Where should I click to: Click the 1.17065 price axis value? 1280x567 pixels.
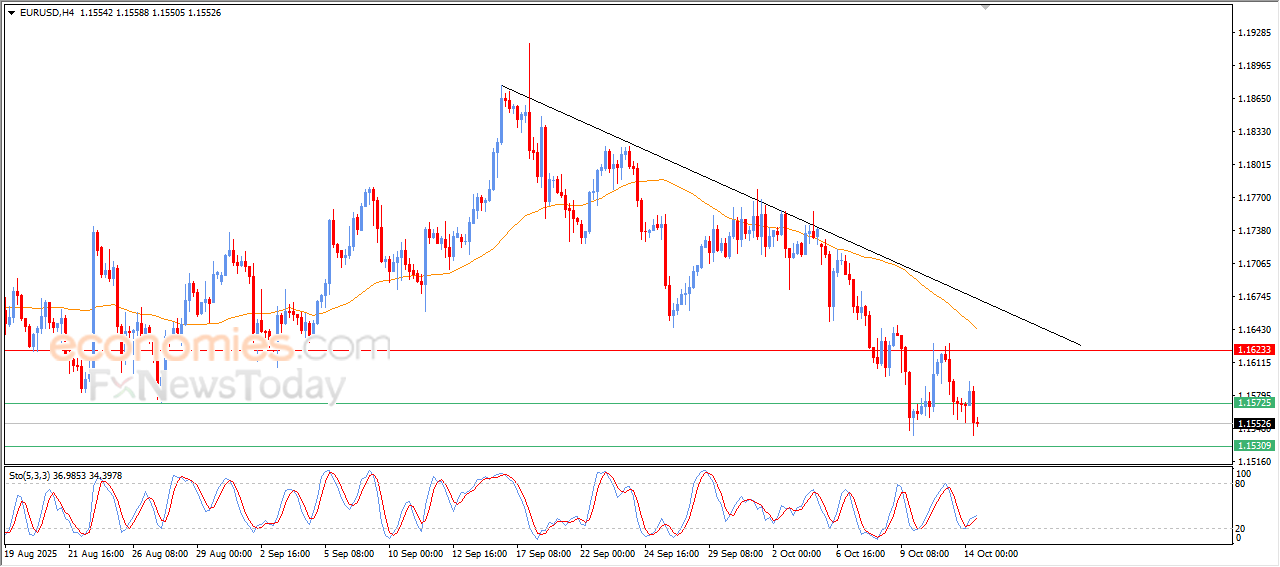click(x=1256, y=264)
